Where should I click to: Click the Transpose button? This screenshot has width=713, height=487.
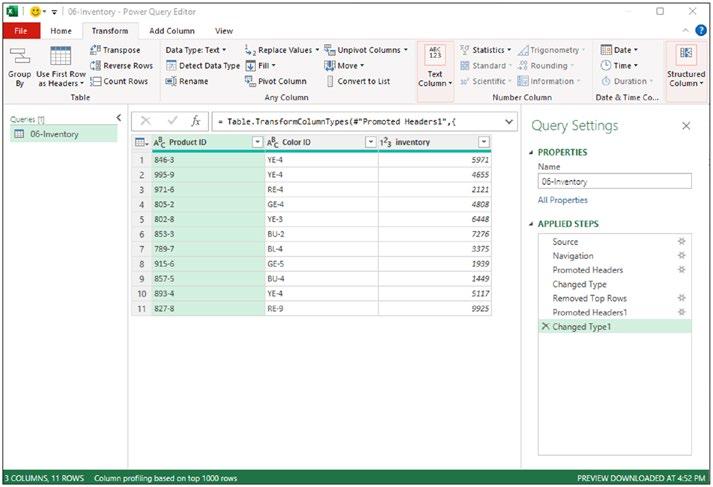point(121,50)
